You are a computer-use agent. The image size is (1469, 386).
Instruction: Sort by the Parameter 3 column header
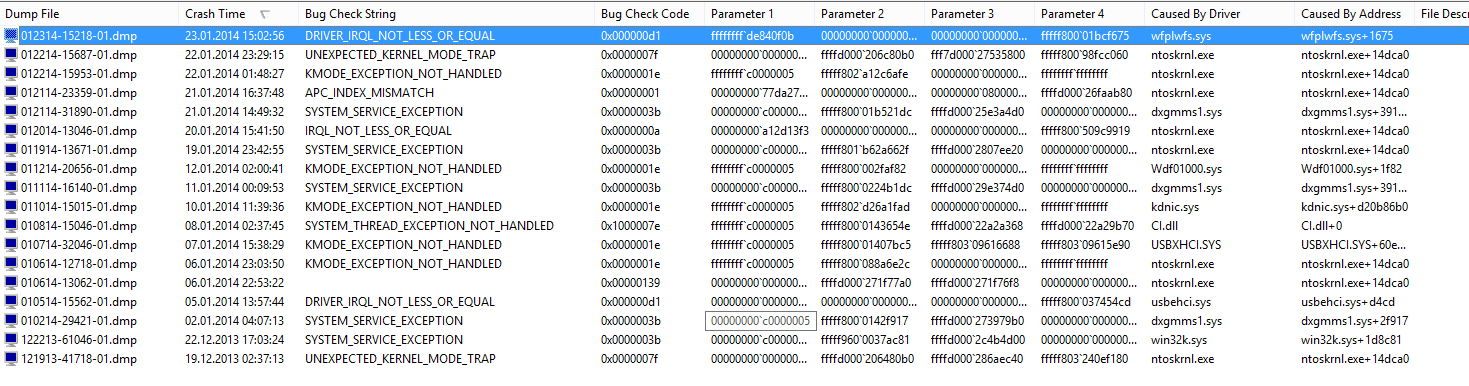point(980,14)
